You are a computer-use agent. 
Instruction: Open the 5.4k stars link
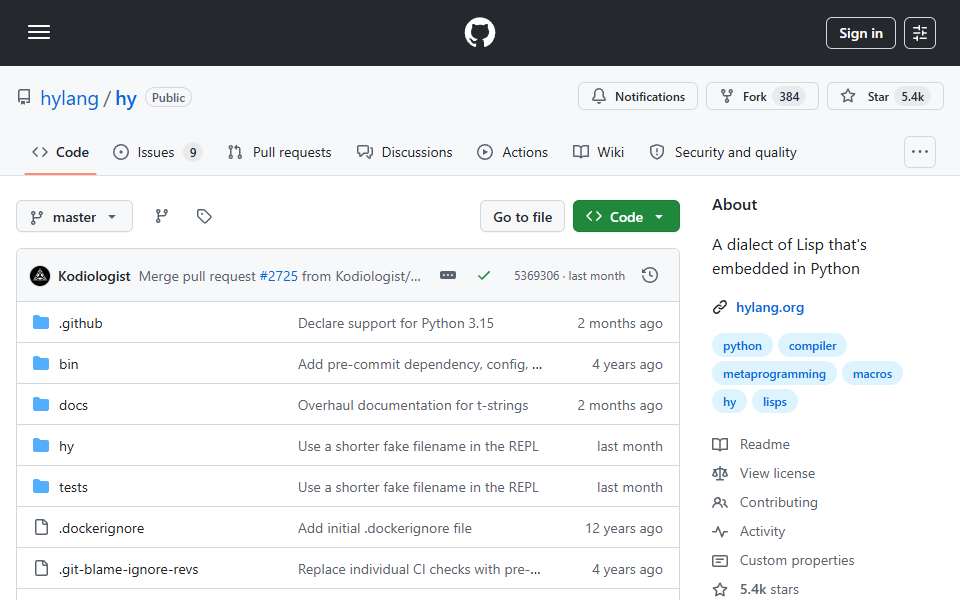pos(756,590)
